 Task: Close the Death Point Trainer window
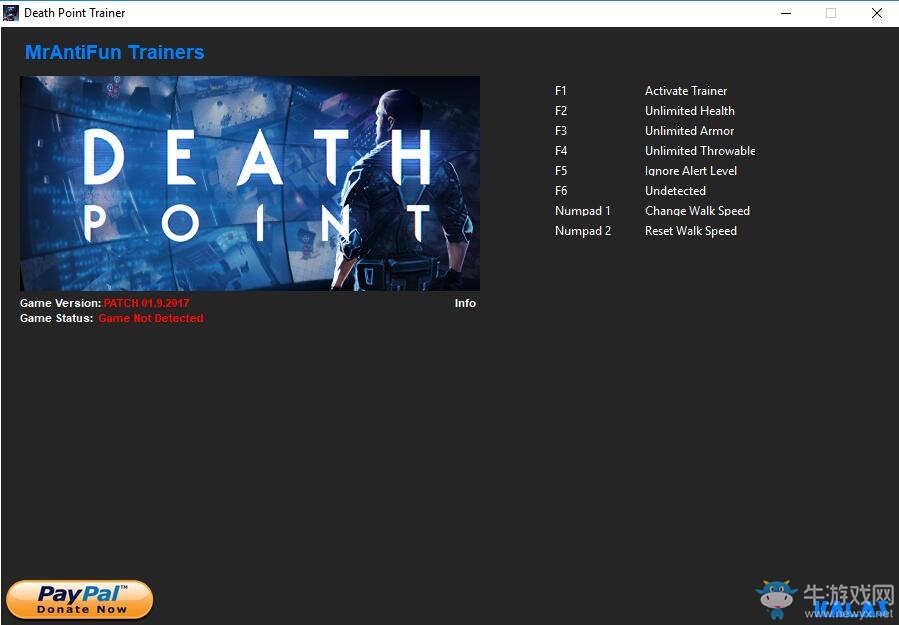point(877,13)
